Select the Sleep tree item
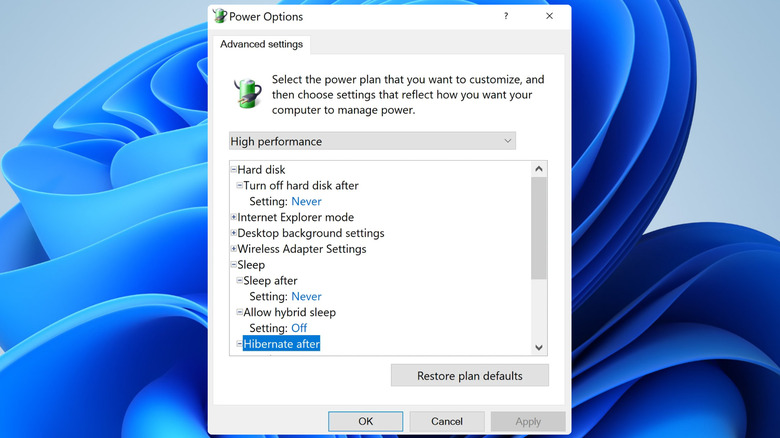The height and width of the screenshot is (438, 780). pos(251,264)
